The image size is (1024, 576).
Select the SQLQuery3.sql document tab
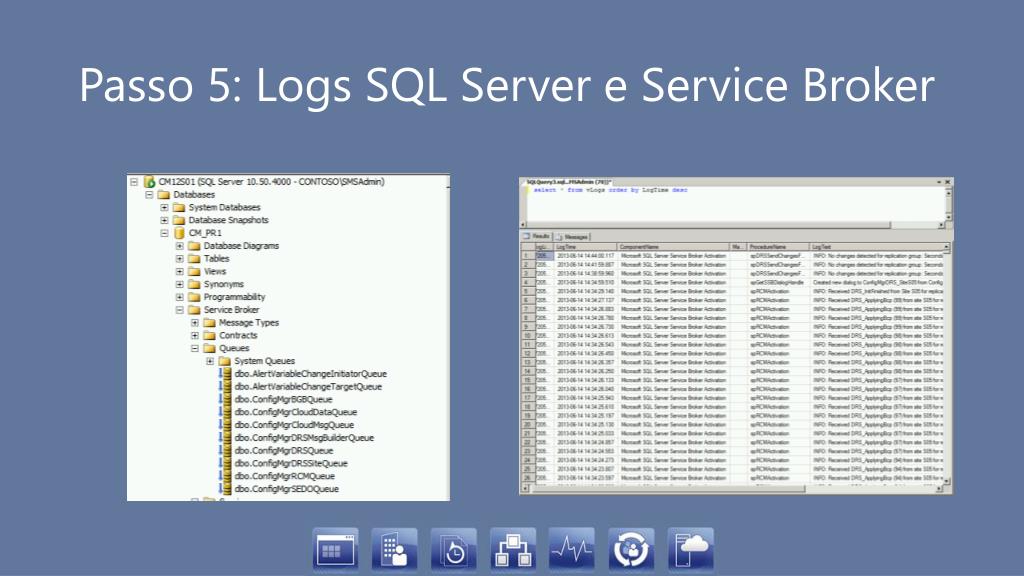tap(568, 182)
